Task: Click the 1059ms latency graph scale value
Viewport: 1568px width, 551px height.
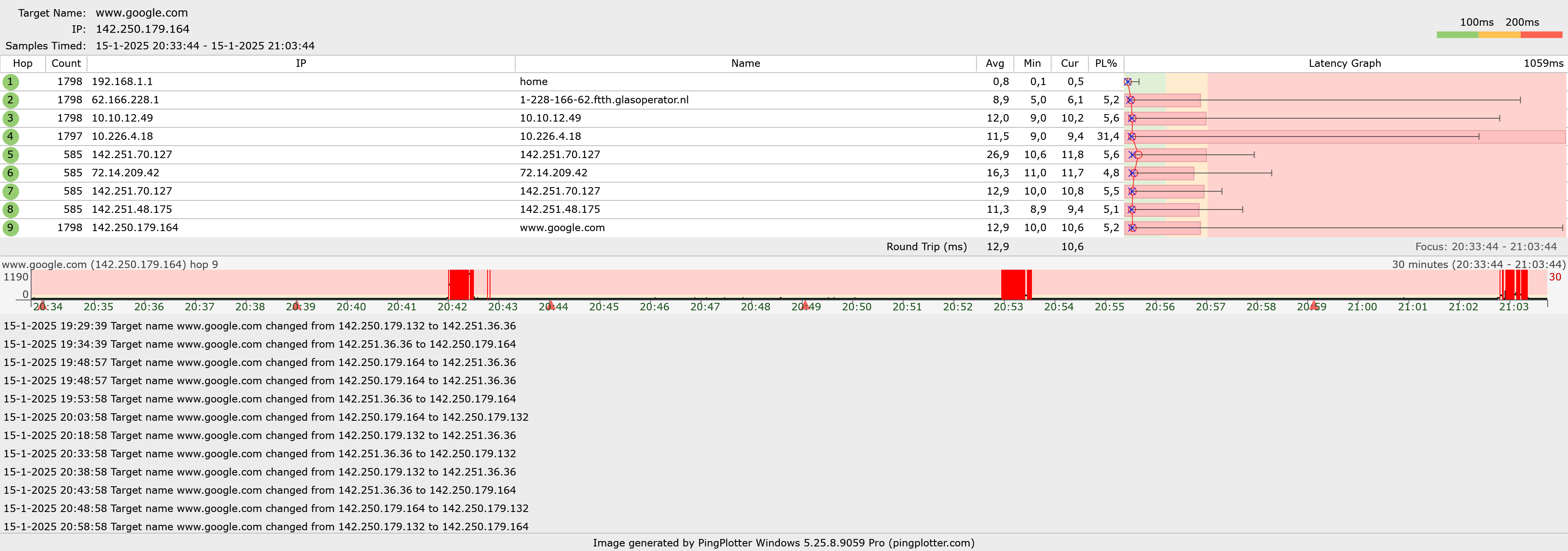Action: click(x=1543, y=63)
